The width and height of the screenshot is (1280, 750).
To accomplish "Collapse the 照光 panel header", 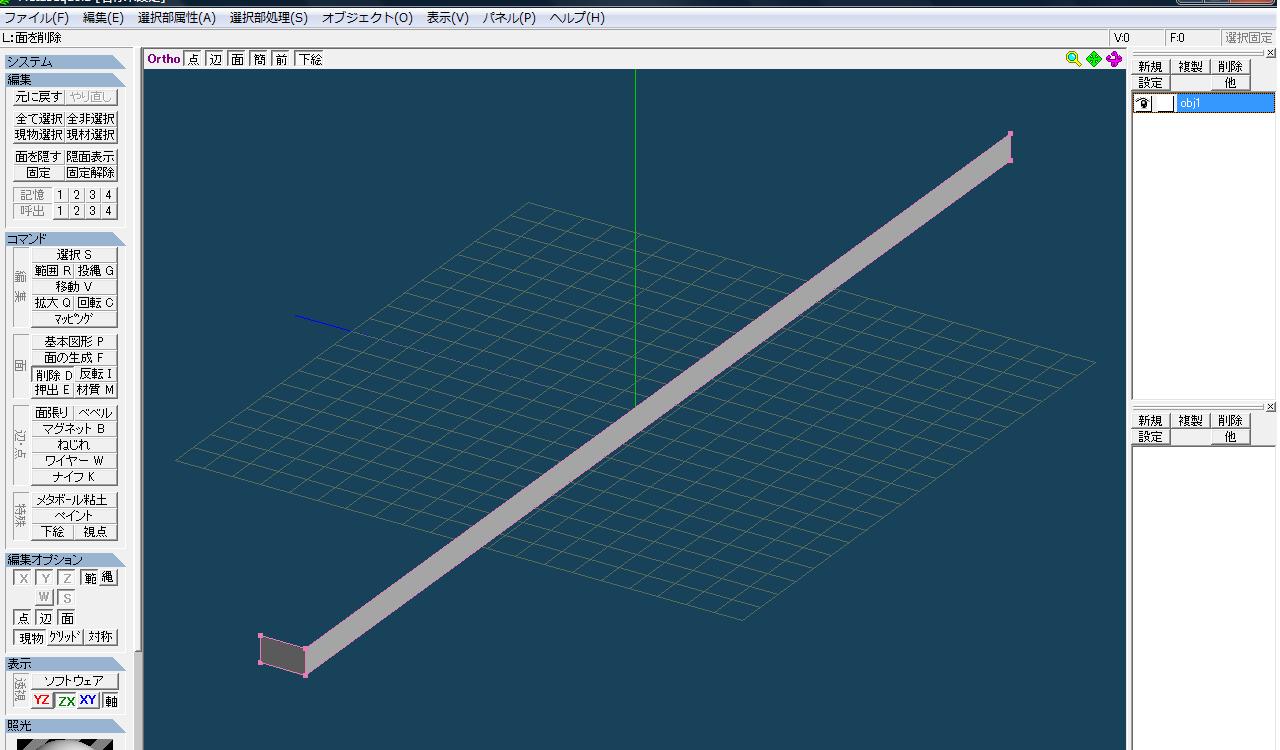I will point(65,726).
